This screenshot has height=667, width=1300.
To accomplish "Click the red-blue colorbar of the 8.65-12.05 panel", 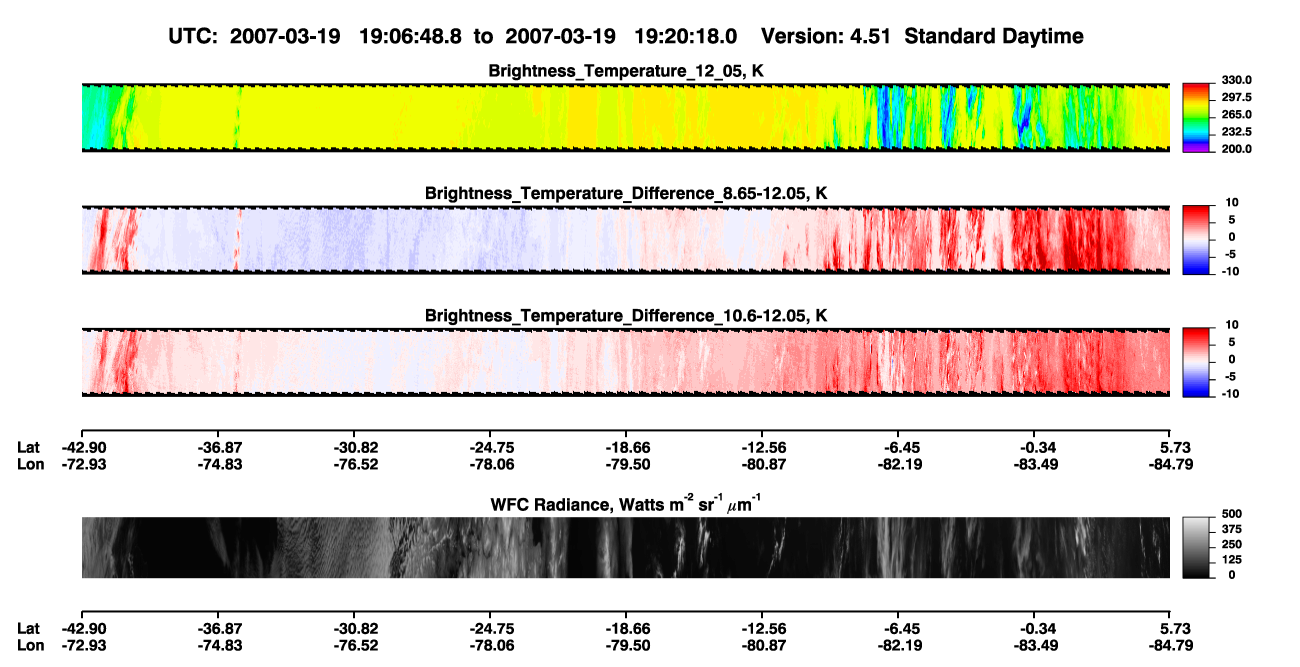I will [1197, 240].
